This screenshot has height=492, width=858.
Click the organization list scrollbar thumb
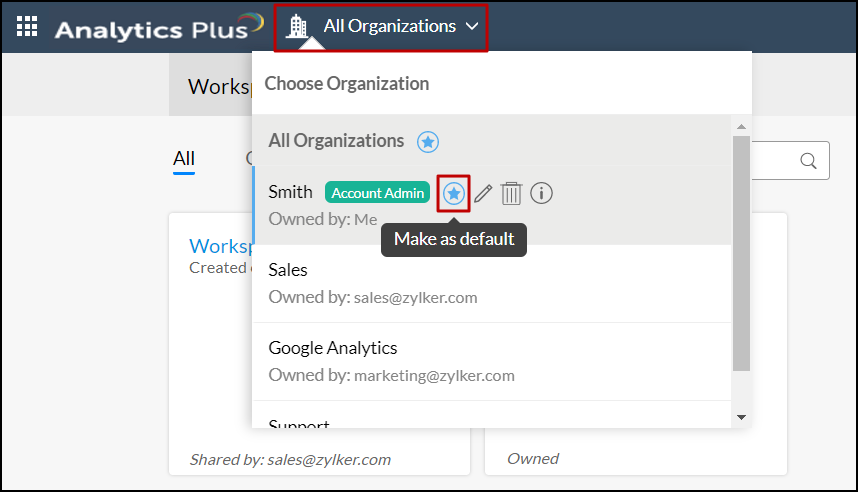pos(741,250)
